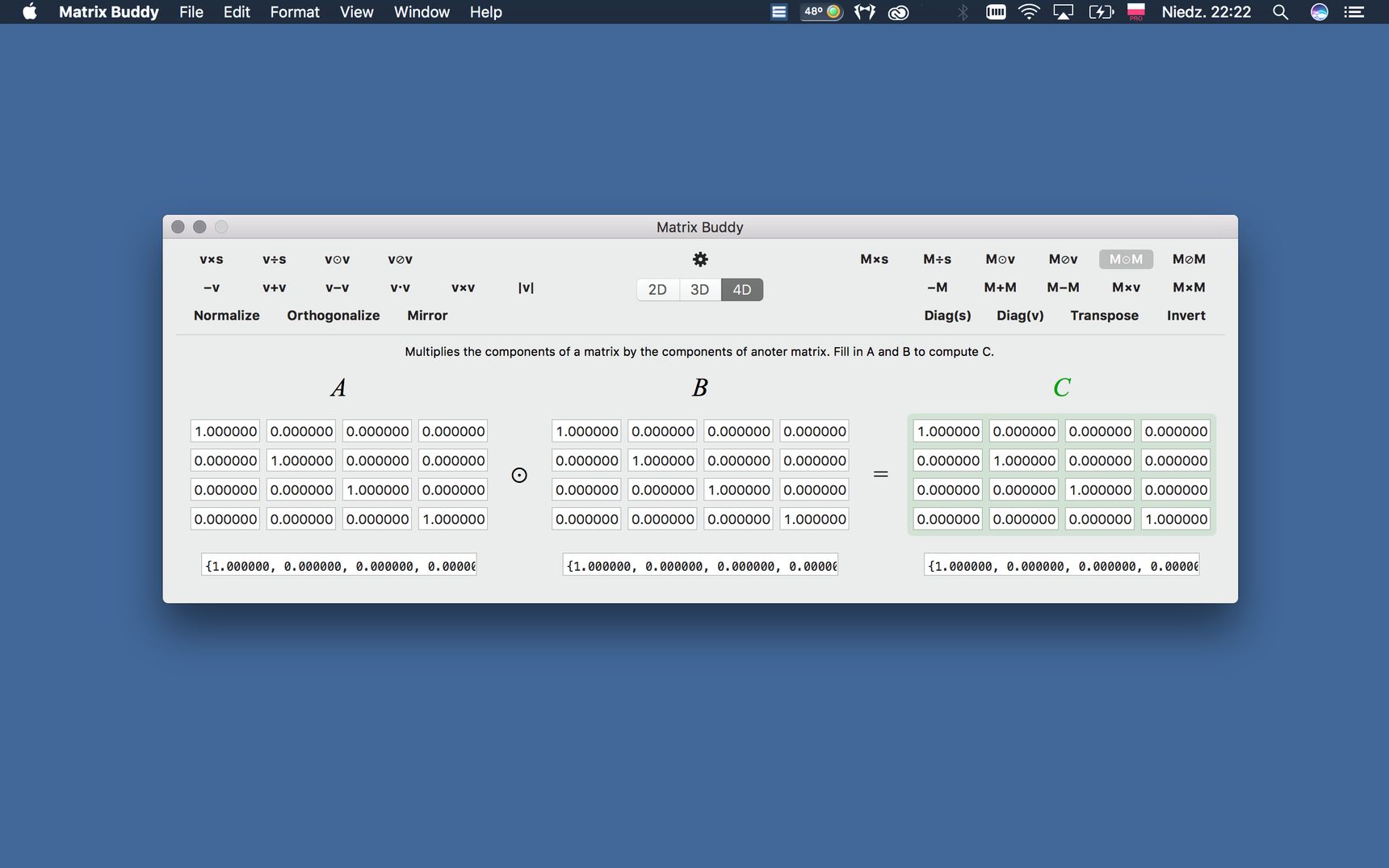Choose the M⊘v operation

tap(1064, 259)
